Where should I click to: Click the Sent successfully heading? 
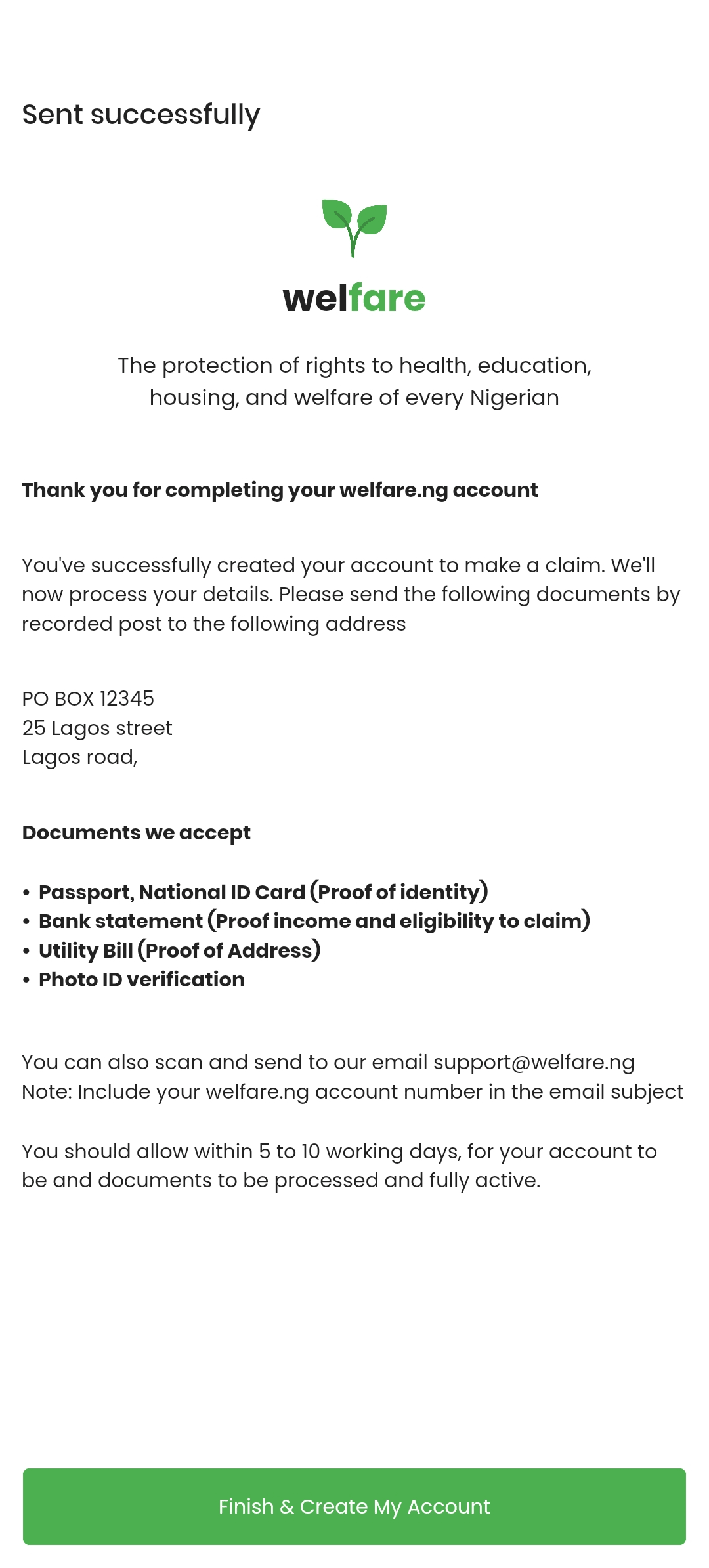pos(141,115)
